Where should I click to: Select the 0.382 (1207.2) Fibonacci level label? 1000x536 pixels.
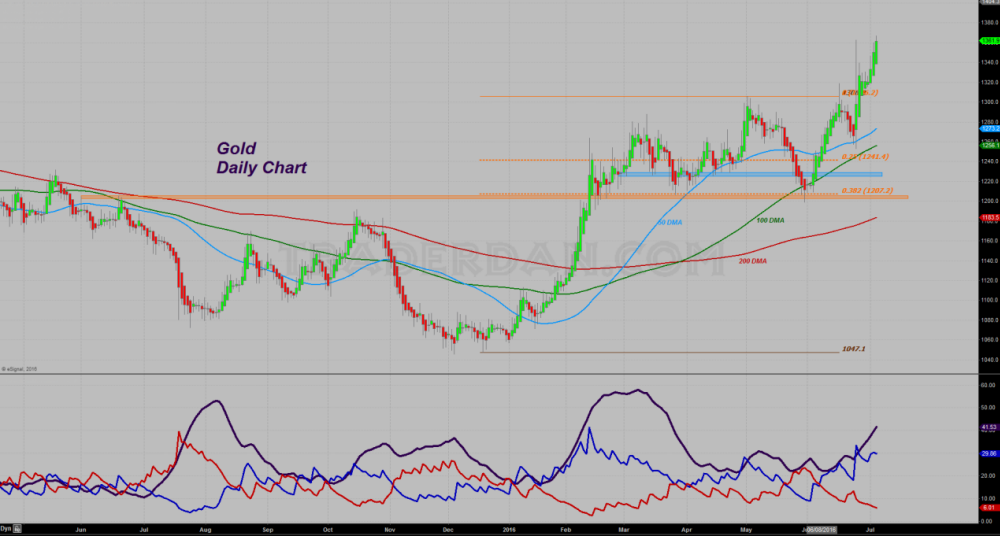point(866,190)
